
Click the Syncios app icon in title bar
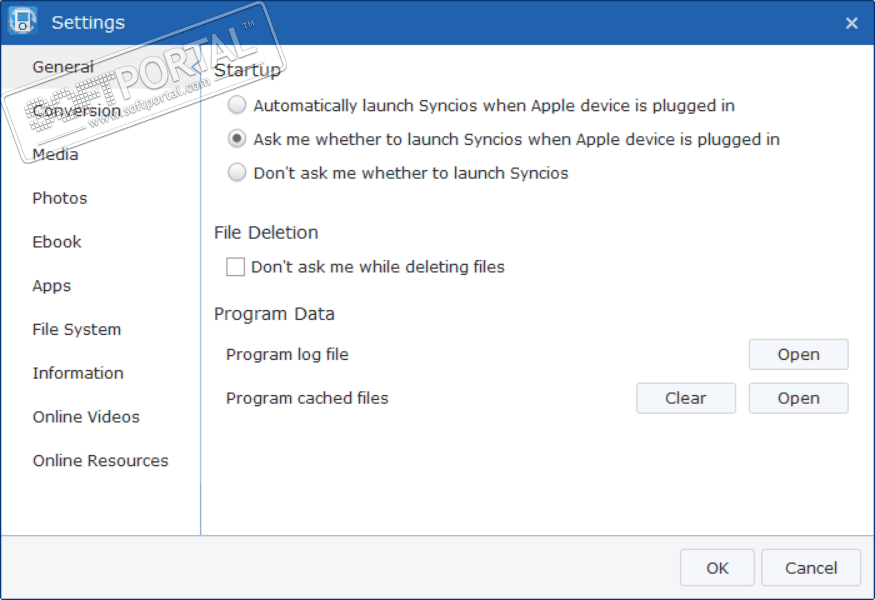click(22, 21)
